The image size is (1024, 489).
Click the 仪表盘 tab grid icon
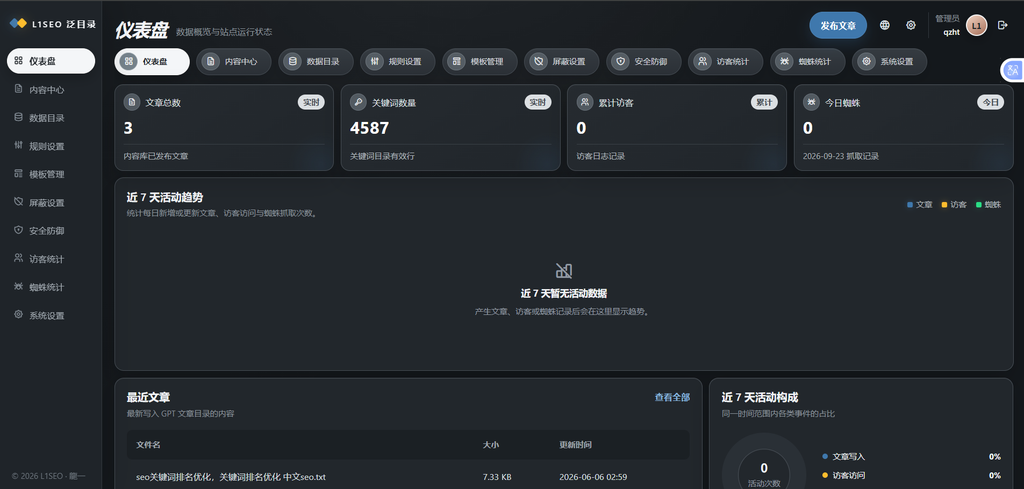pos(129,62)
